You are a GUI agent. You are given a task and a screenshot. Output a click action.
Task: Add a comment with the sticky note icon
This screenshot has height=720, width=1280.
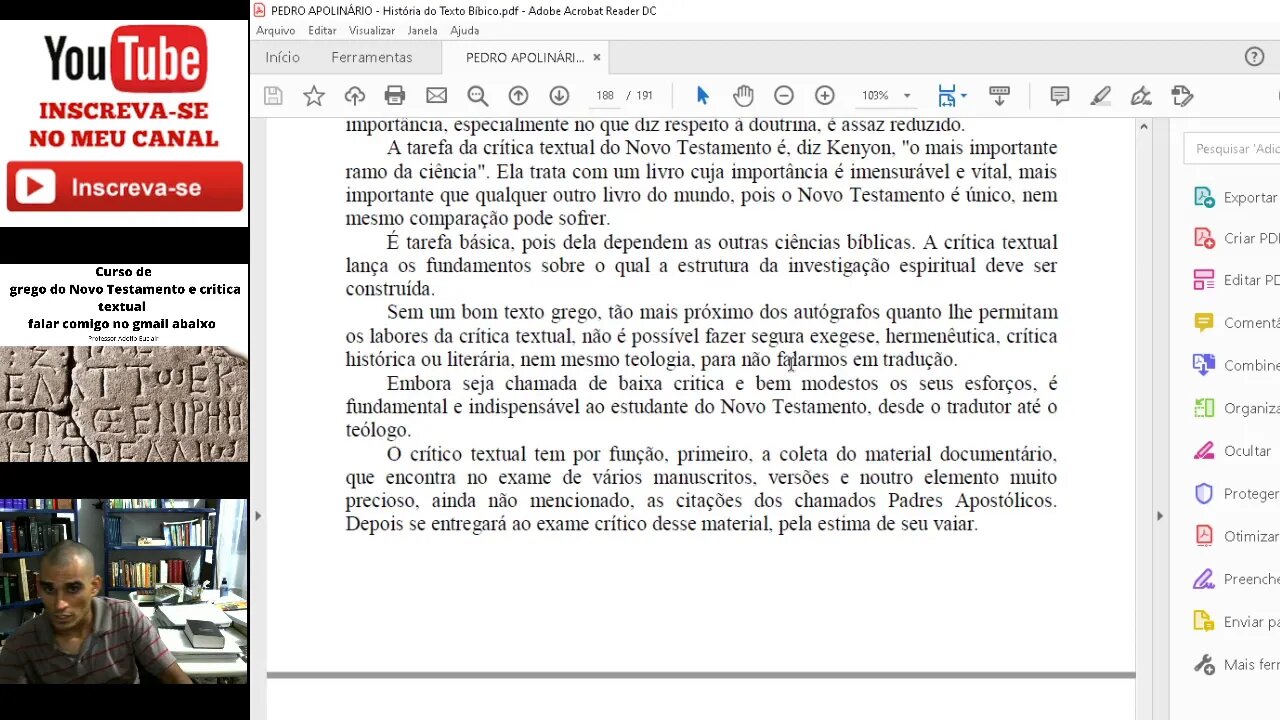pos(1060,96)
